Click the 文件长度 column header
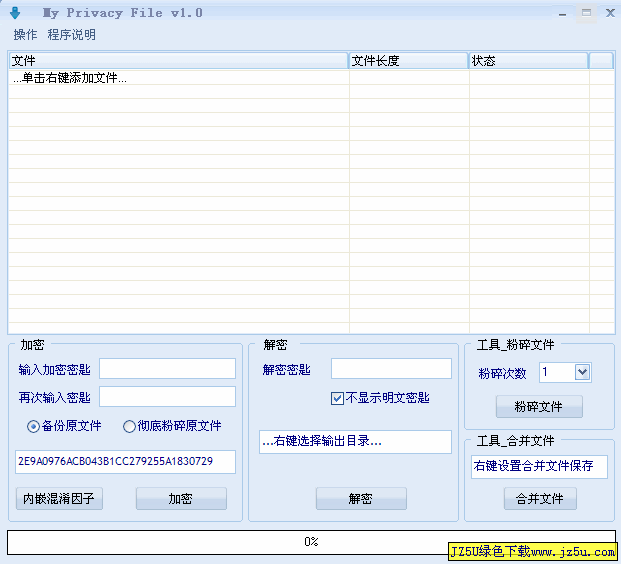Image resolution: width=621 pixels, height=564 pixels. (x=408, y=61)
